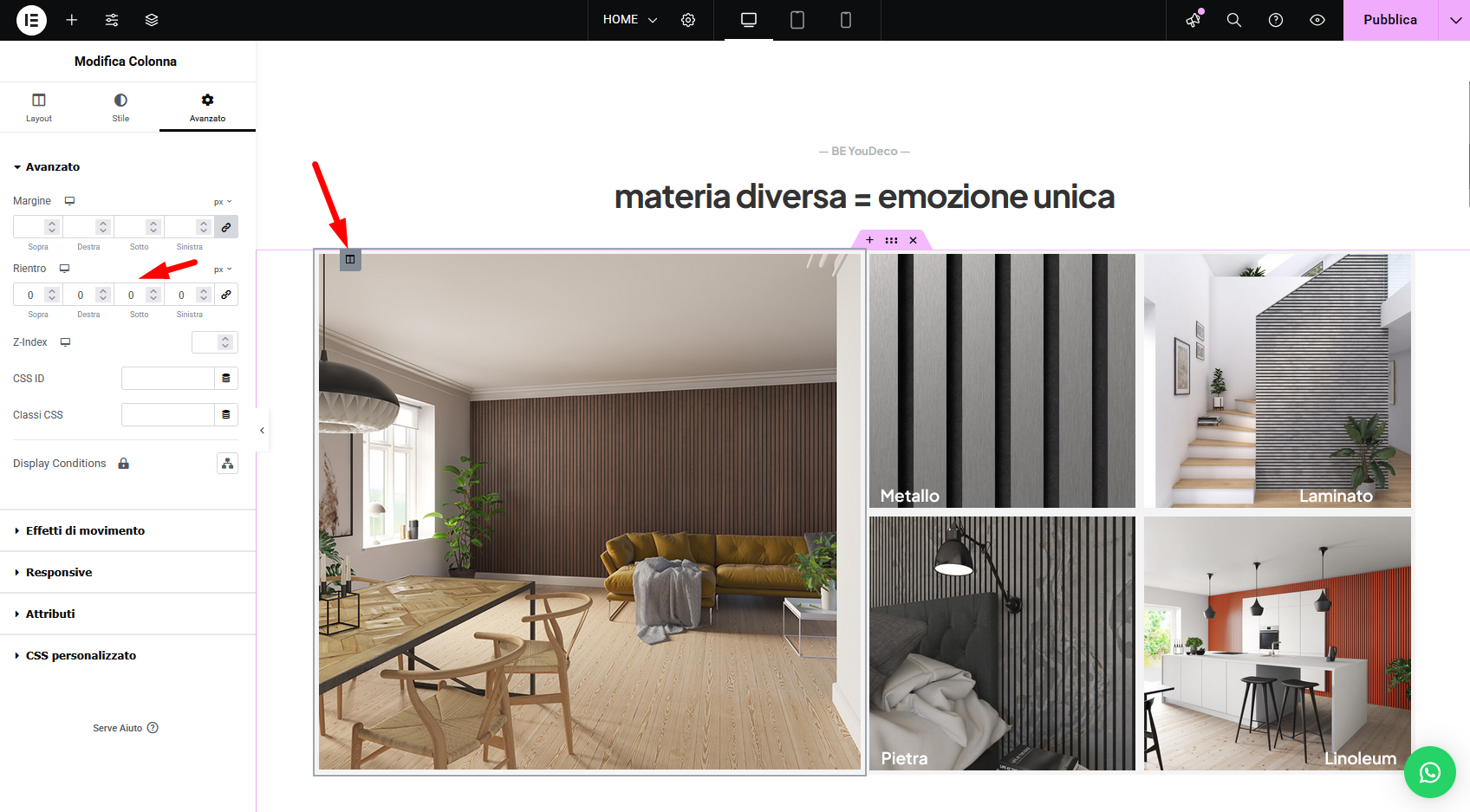Toggle the margin linked values icon
This screenshot has height=812, width=1470.
tap(226, 227)
